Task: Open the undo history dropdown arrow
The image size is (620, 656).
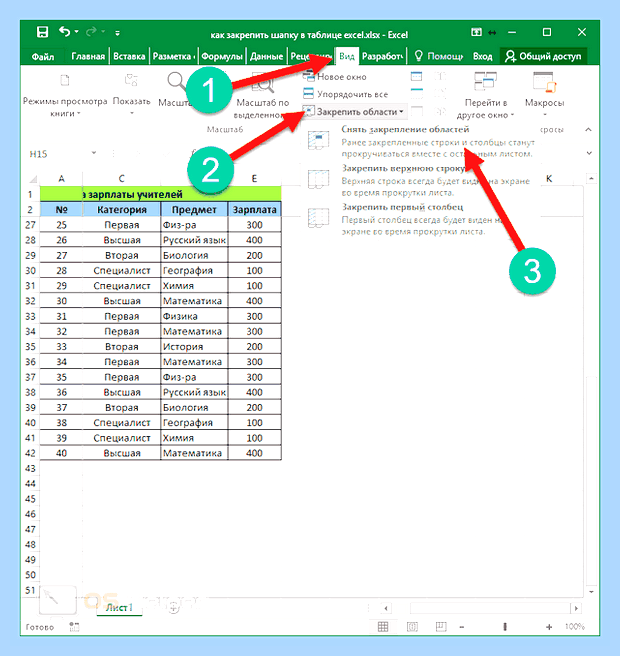Action: (76, 32)
